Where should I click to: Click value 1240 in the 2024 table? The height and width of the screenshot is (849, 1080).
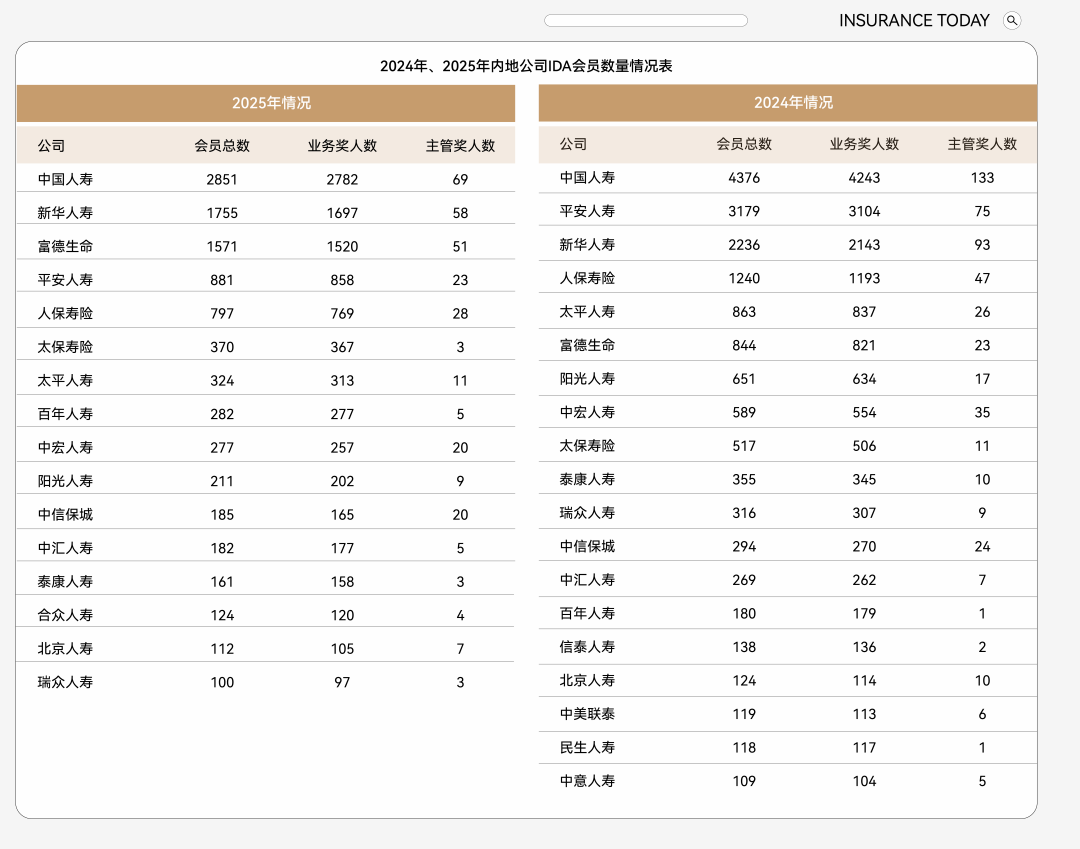[x=744, y=278]
